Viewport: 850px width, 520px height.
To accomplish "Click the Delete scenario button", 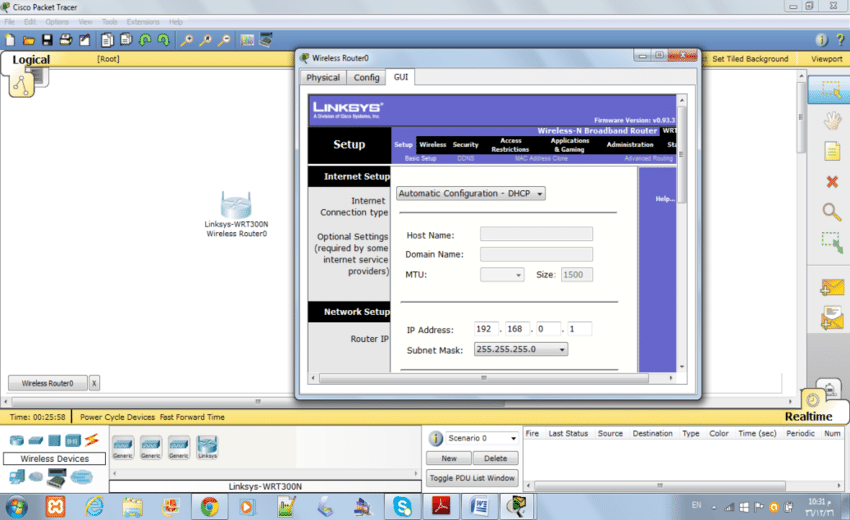I will [495, 458].
